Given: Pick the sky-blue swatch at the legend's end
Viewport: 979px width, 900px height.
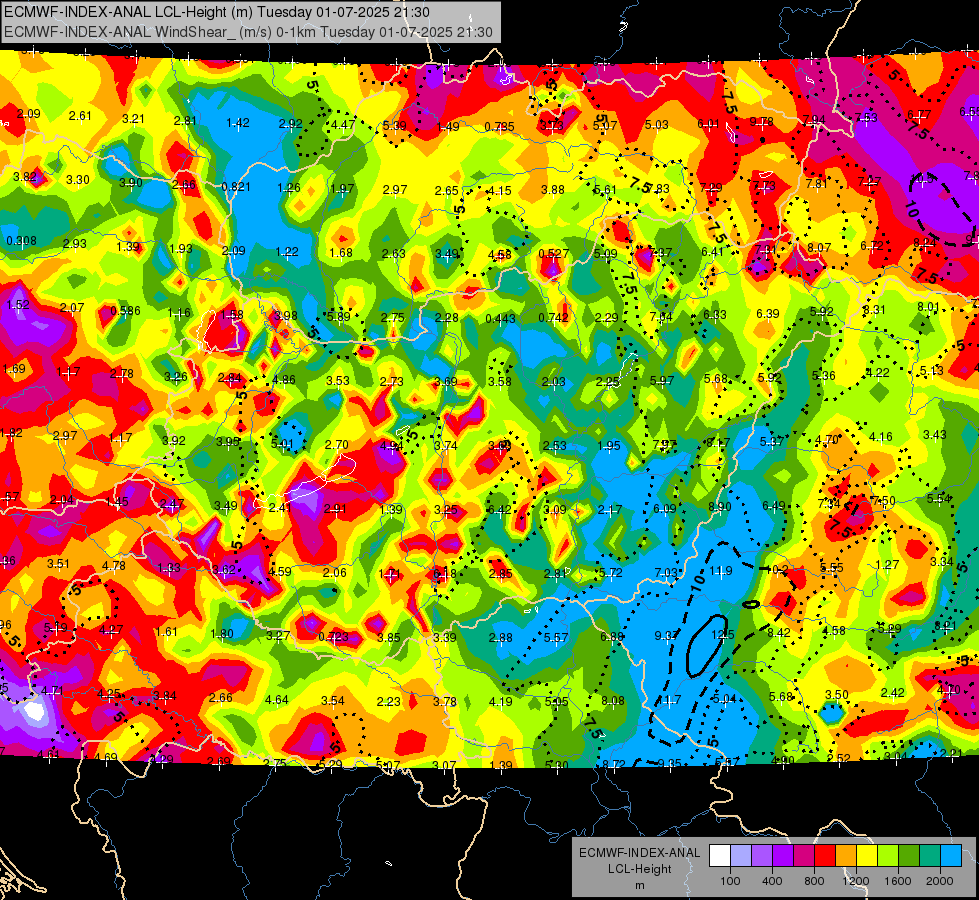Looking at the screenshot, I should tap(951, 855).
